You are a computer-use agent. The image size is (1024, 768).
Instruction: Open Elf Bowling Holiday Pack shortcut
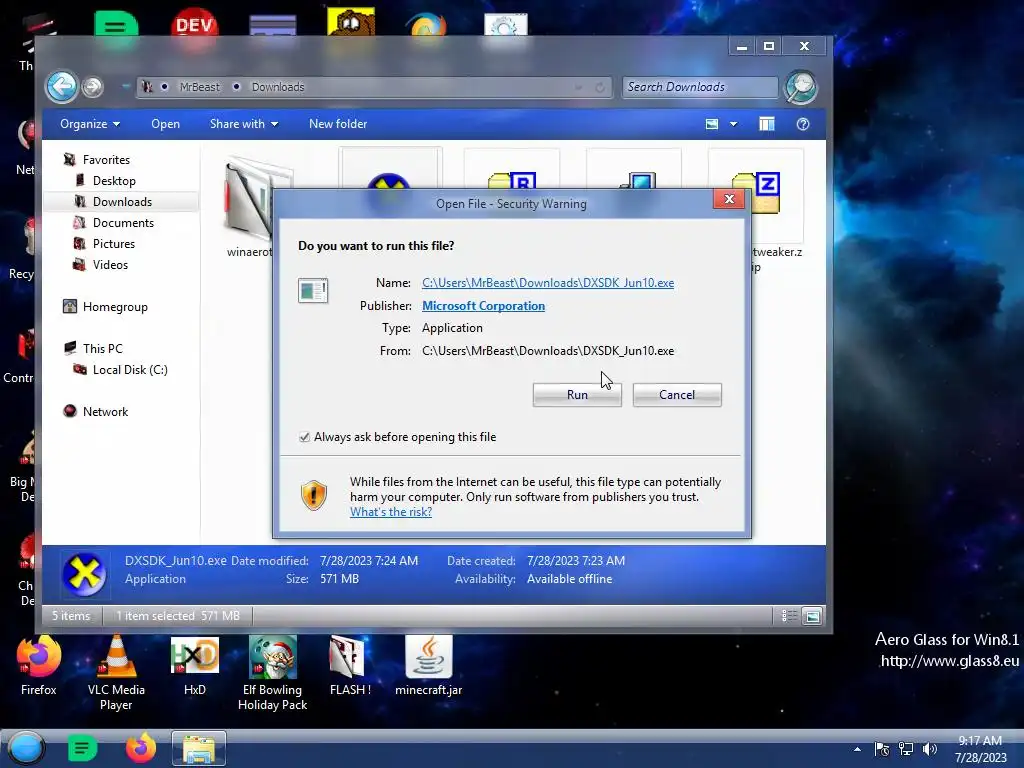pos(272,673)
